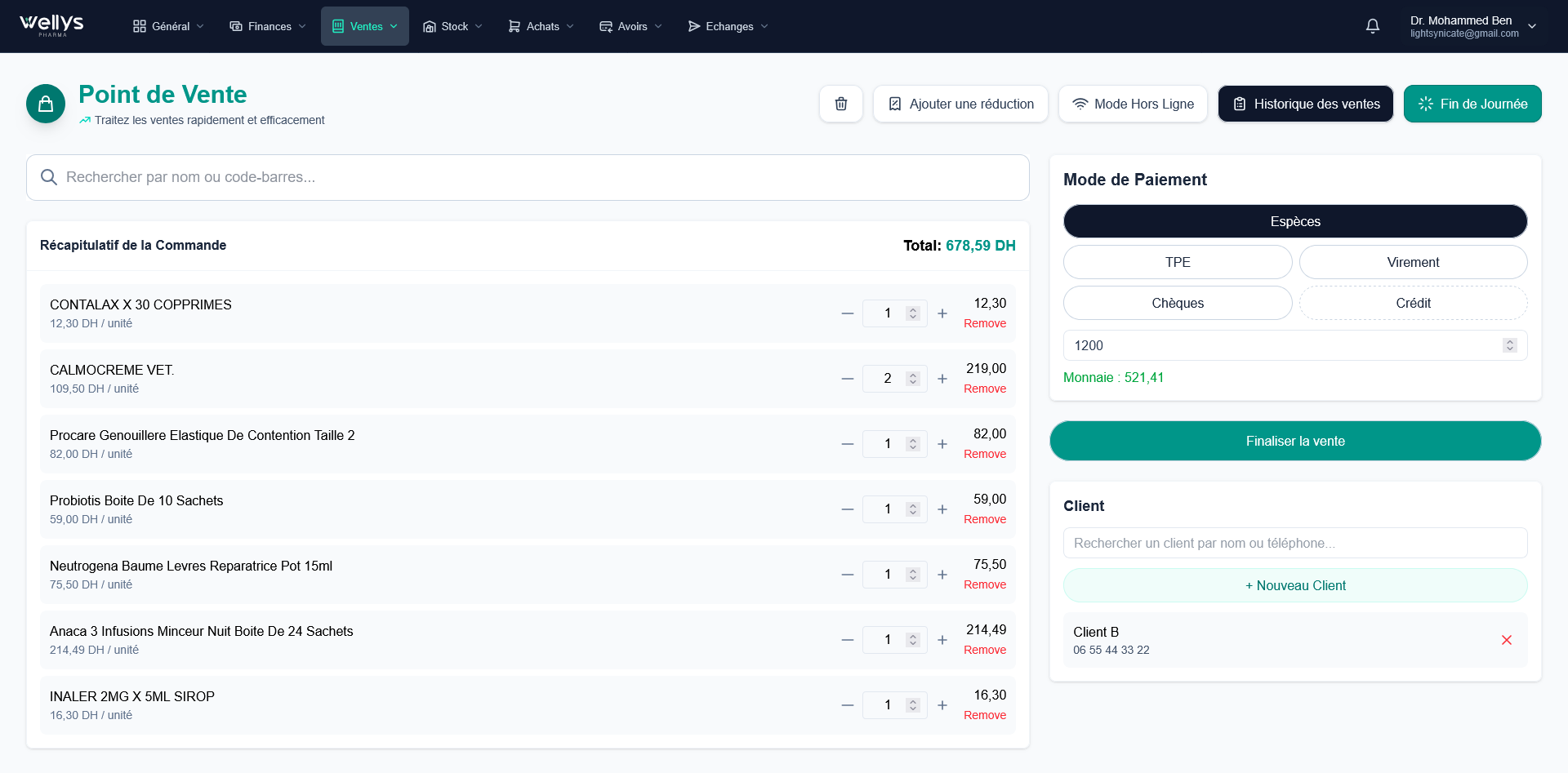Click the Mode Hors Ligne wifi button
The width and height of the screenshot is (1568, 773).
tap(1132, 104)
